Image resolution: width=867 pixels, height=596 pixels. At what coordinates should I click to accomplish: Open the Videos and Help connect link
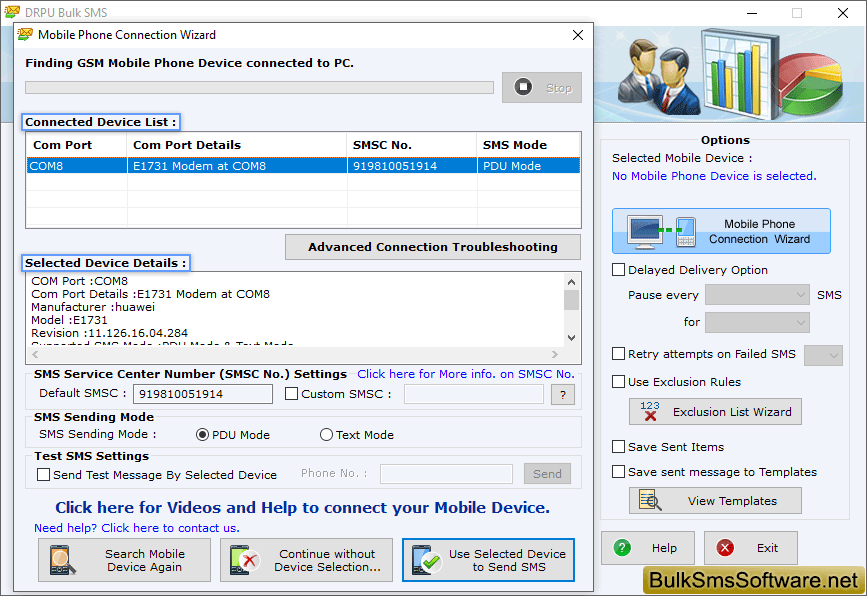pyautogui.click(x=302, y=508)
